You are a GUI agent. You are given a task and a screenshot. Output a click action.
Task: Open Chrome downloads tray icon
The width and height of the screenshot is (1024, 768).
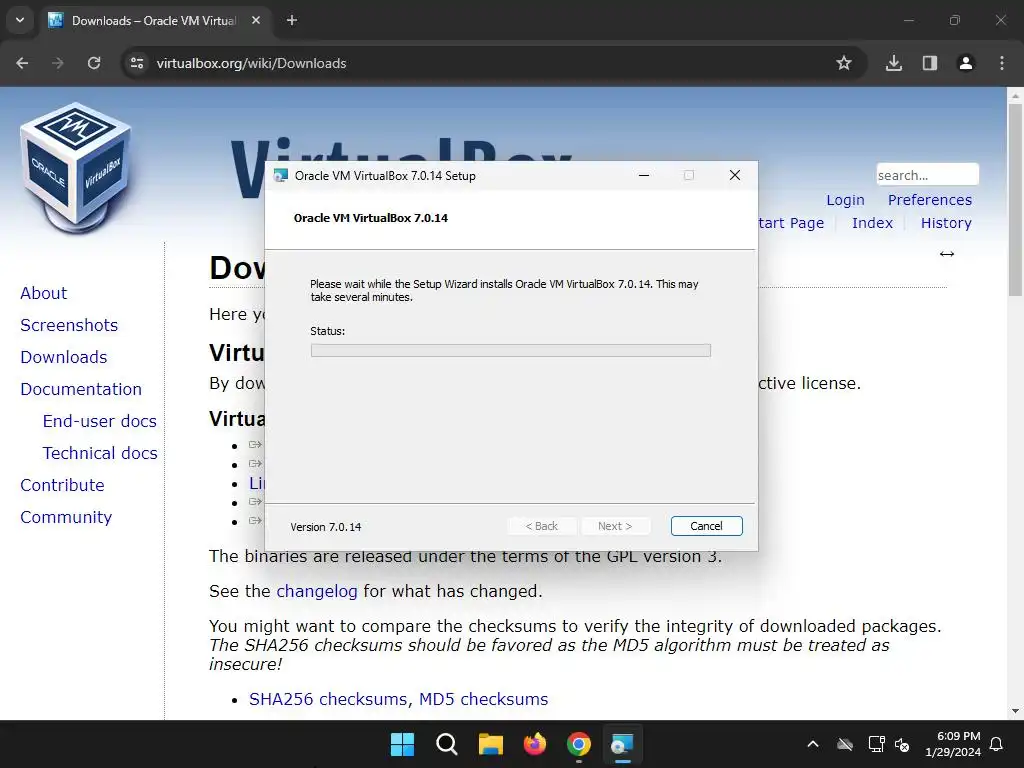(x=894, y=63)
